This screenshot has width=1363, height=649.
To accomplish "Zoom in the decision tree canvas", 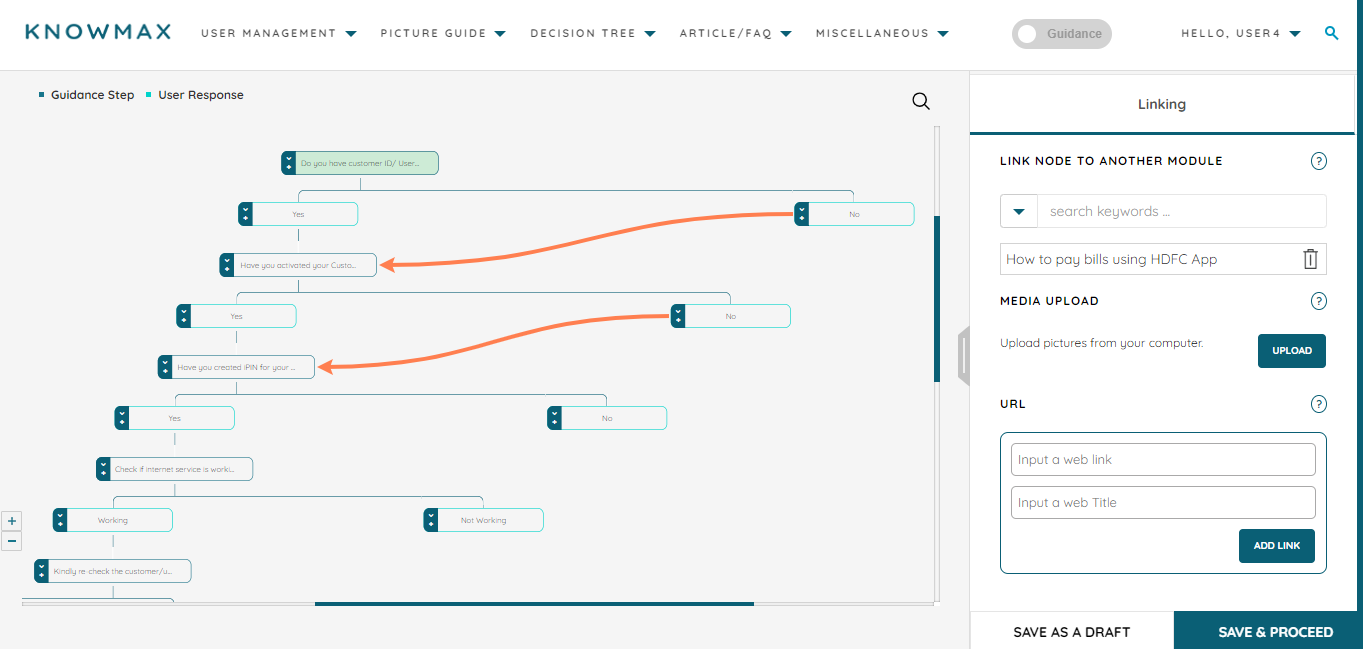I will tap(12, 521).
